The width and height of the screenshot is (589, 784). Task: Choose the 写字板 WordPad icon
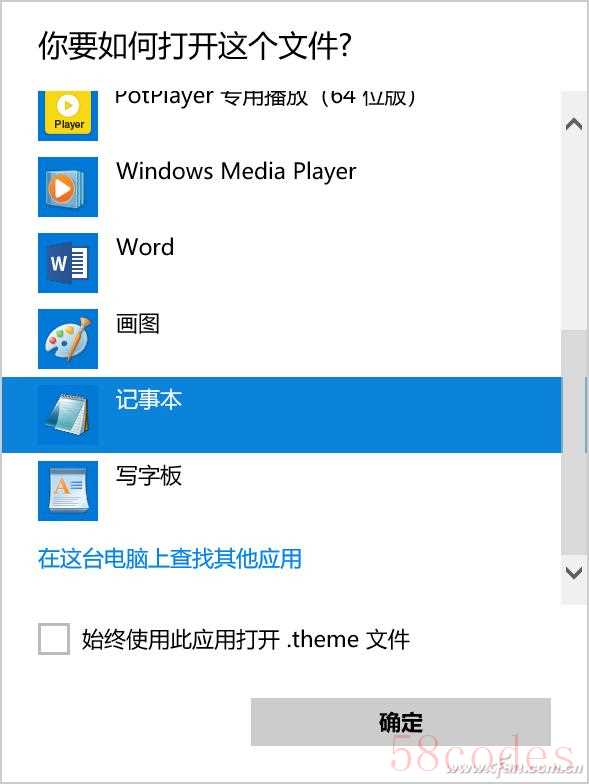(68, 491)
